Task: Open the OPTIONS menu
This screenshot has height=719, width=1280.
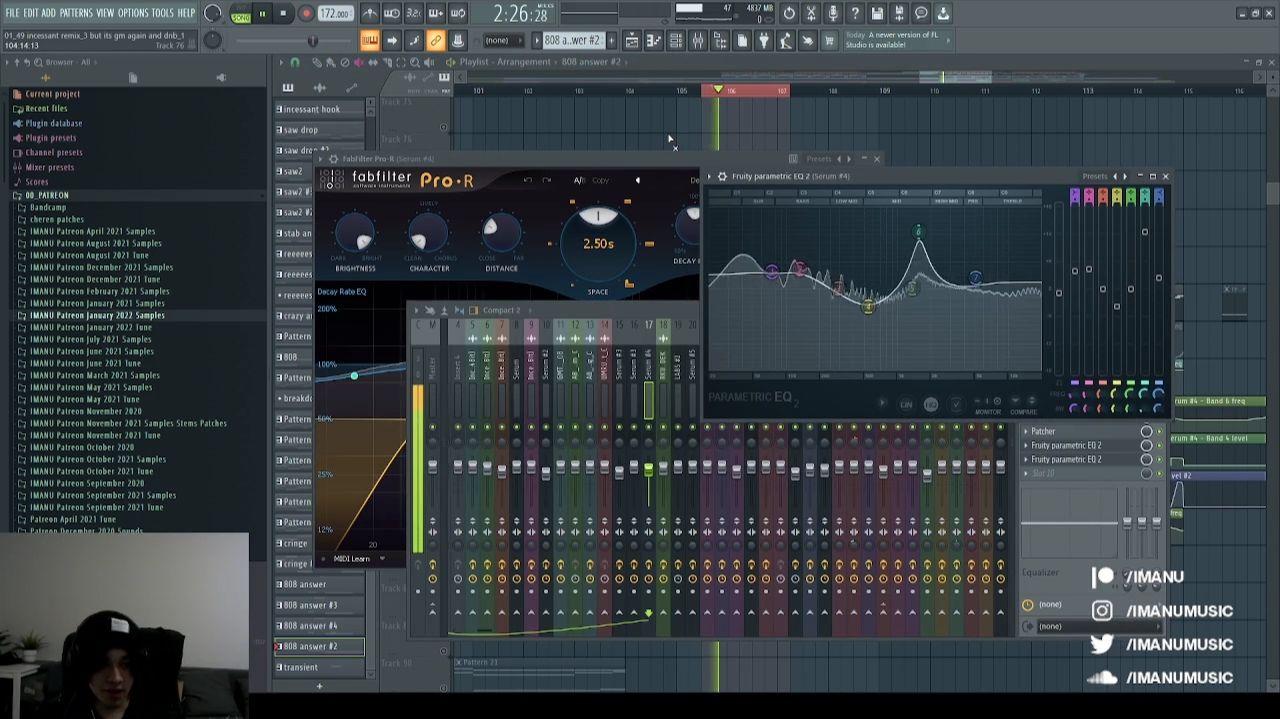Action: [133, 13]
